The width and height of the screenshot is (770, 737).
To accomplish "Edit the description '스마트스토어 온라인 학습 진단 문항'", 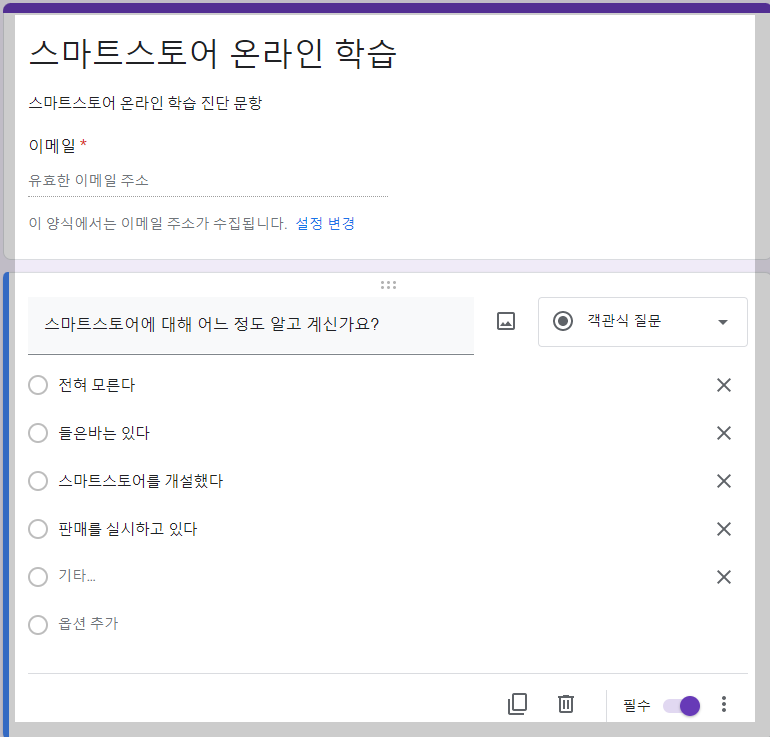I will click(x=145, y=103).
